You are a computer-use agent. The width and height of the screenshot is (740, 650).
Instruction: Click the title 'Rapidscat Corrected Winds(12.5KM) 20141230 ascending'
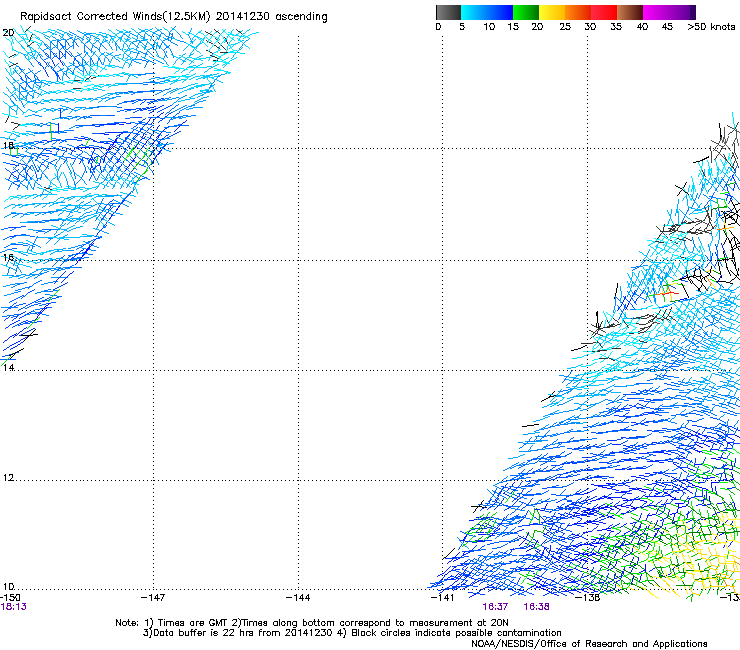(x=174, y=17)
